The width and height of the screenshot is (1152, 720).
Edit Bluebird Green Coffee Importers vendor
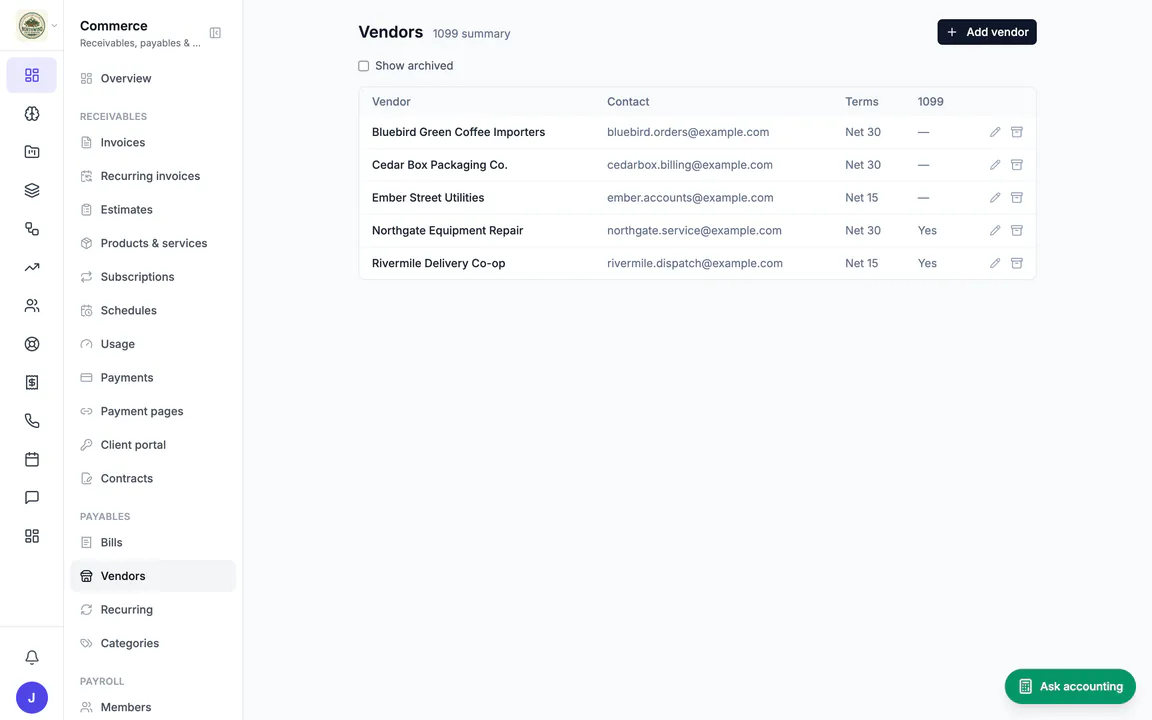click(995, 132)
